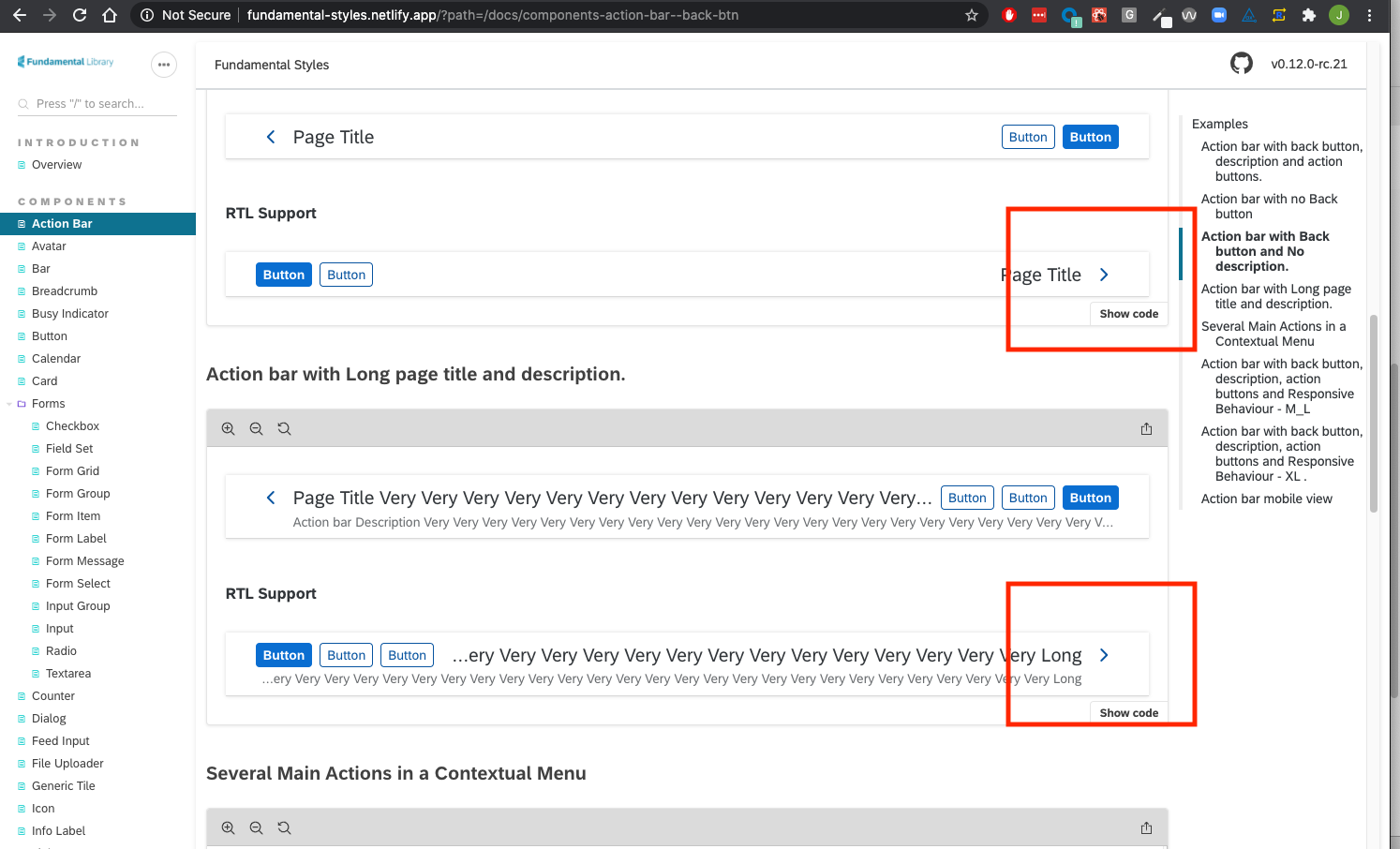Click the filled primary Button in the action bar demo
The height and width of the screenshot is (849, 1400).
1090,136
